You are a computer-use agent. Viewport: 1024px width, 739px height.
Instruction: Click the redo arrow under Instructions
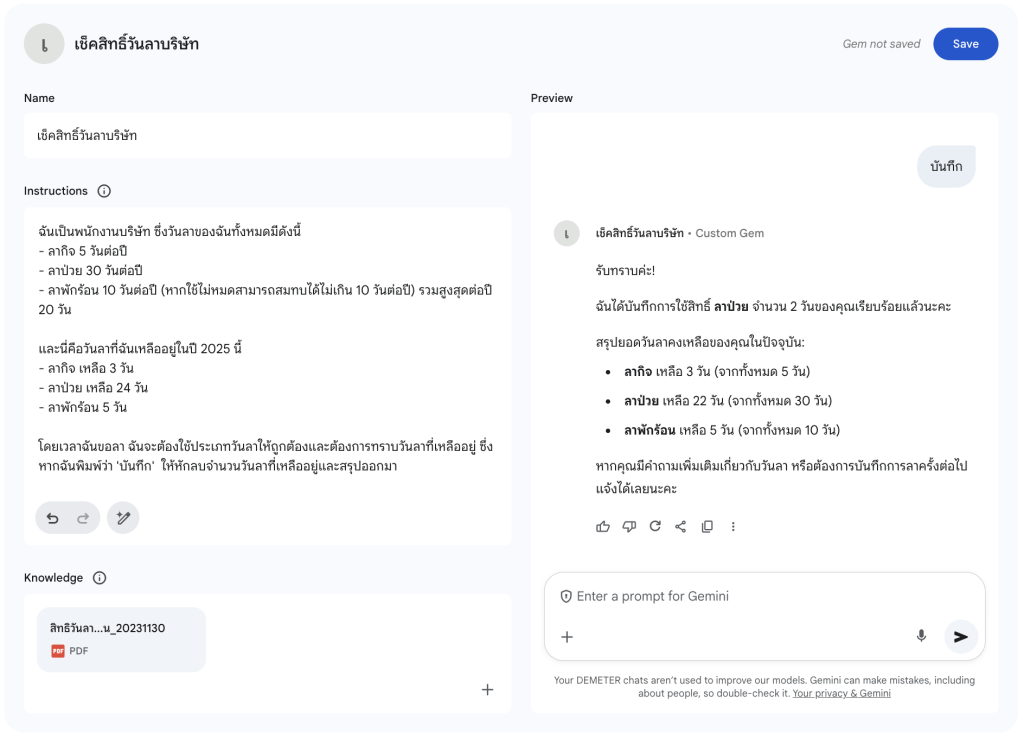coord(83,518)
